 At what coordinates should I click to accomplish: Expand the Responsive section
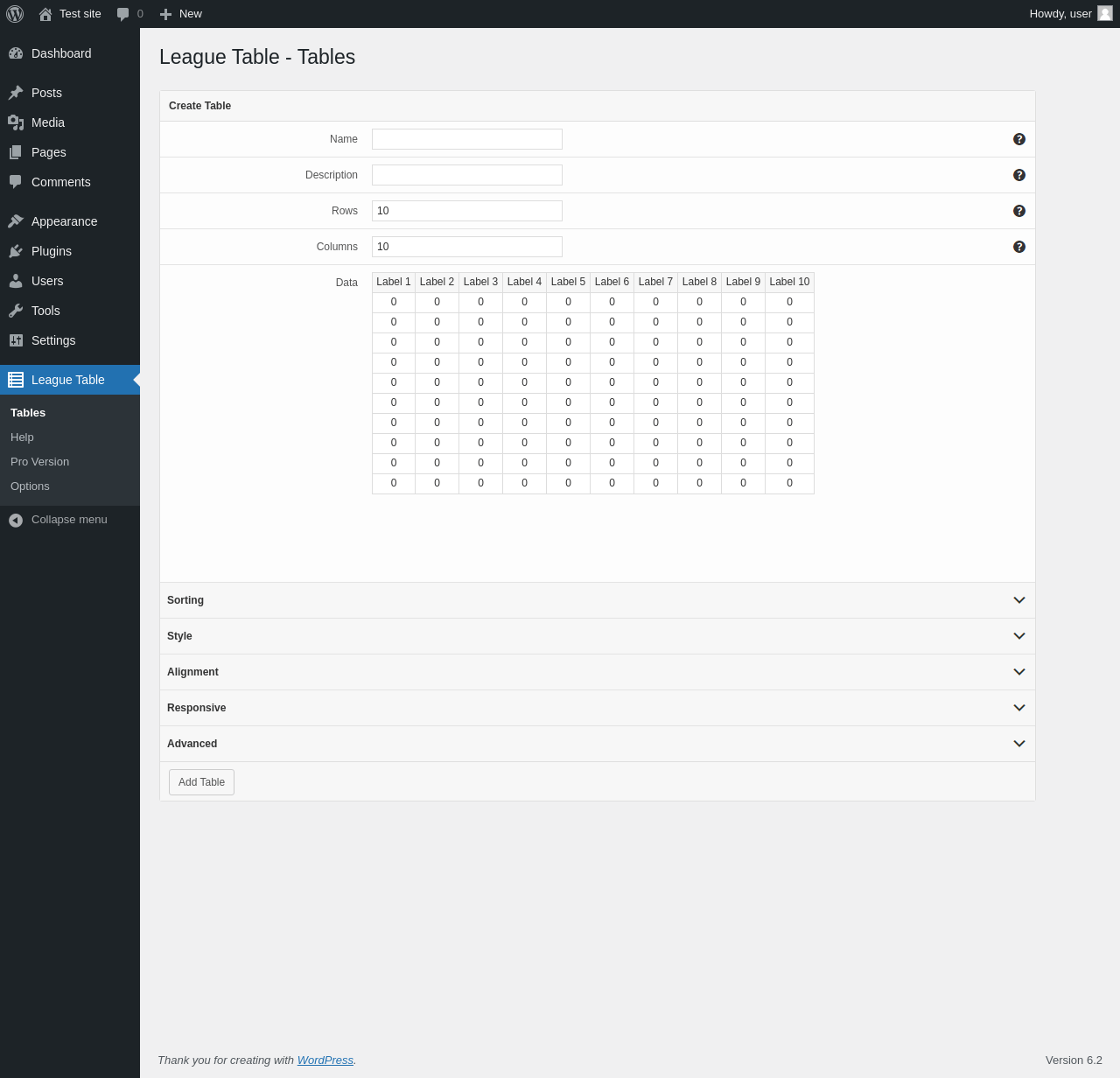598,708
